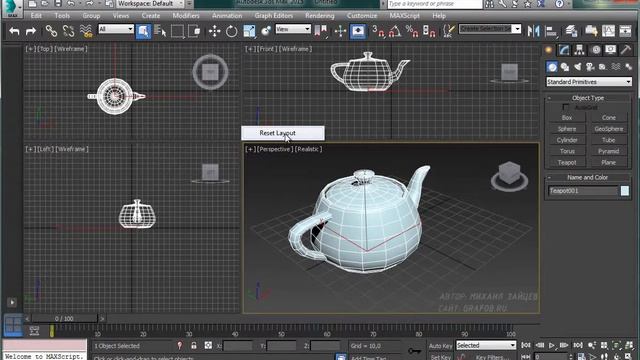640x360 pixels.
Task: Open the Manage Layers icon
Action: click(x=571, y=31)
